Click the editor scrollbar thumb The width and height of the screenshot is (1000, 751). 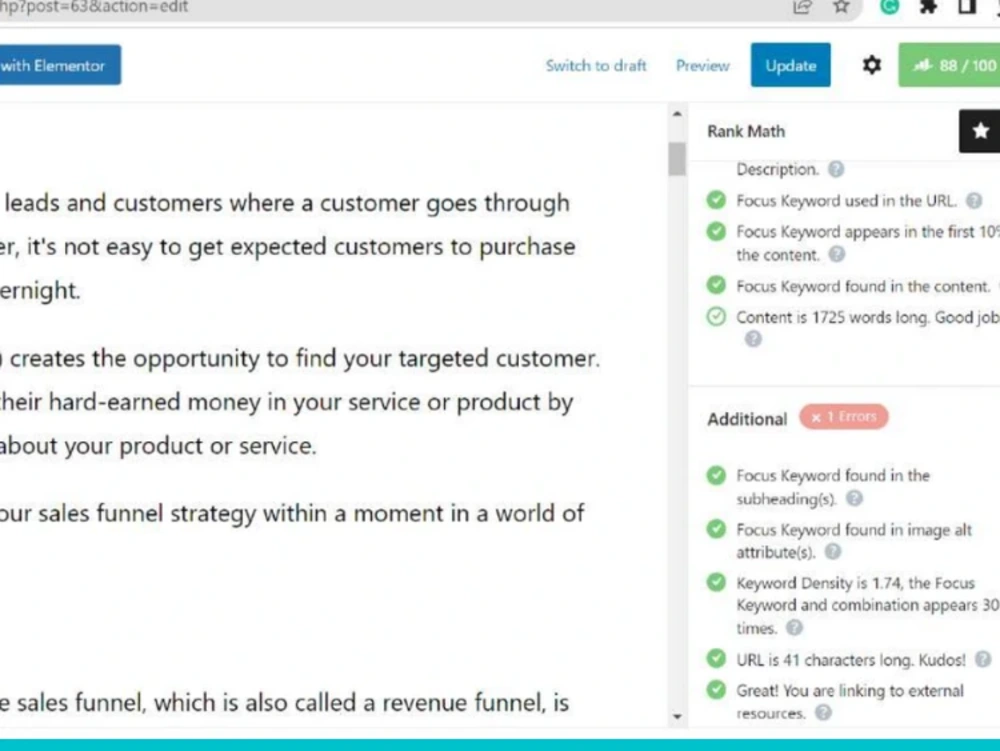click(677, 158)
